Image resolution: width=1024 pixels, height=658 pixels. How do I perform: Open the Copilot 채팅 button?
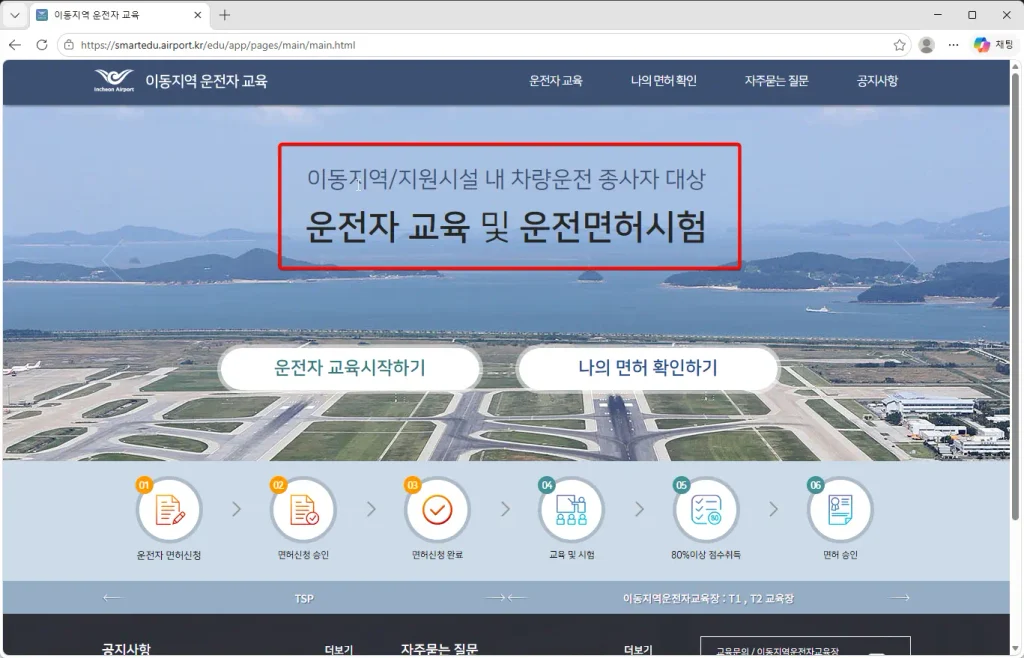pos(993,45)
